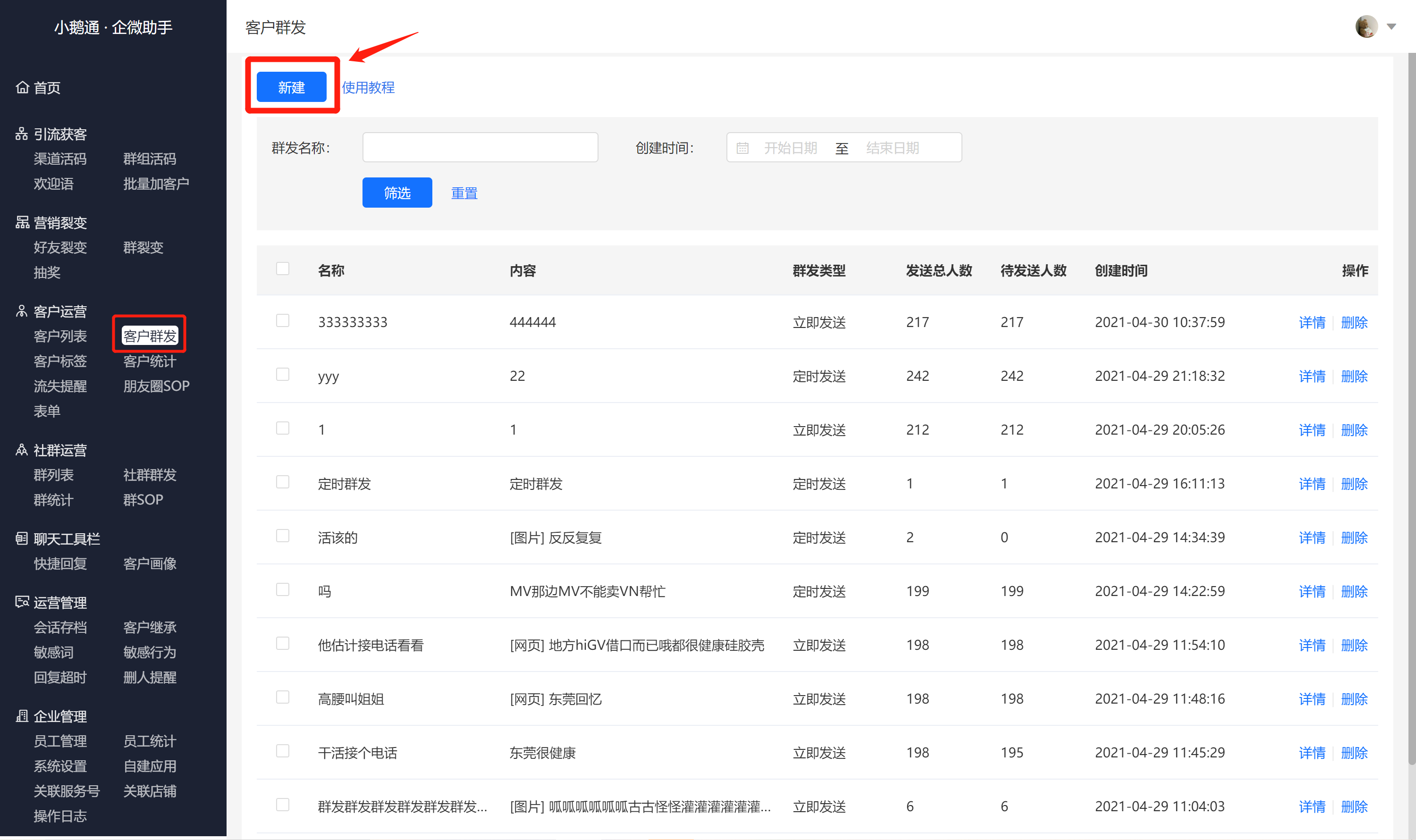Viewport: 1416px width, 840px height.
Task: Open 客户列表 in the sidebar
Action: click(60, 336)
